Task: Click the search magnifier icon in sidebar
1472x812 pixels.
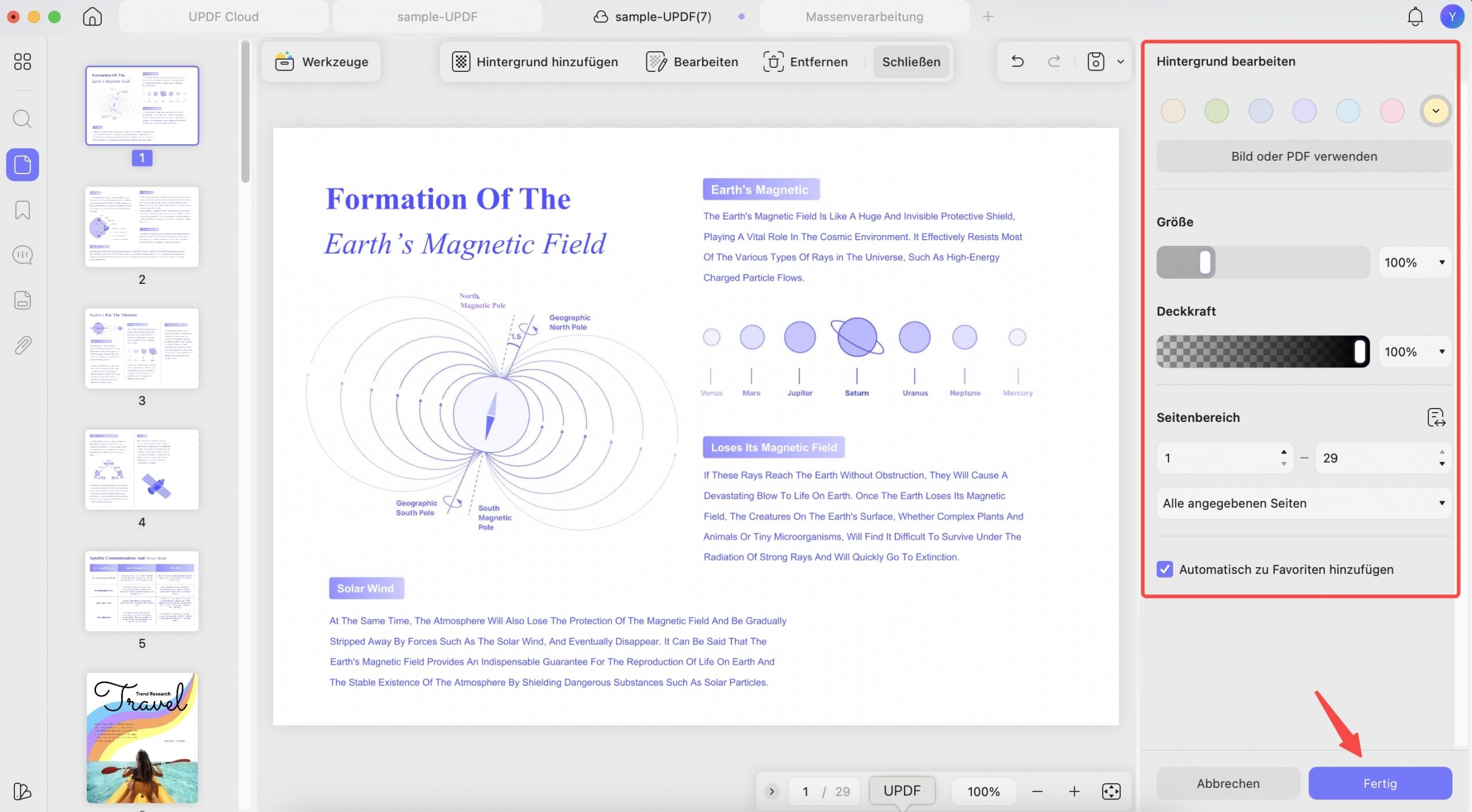Action: (22, 119)
